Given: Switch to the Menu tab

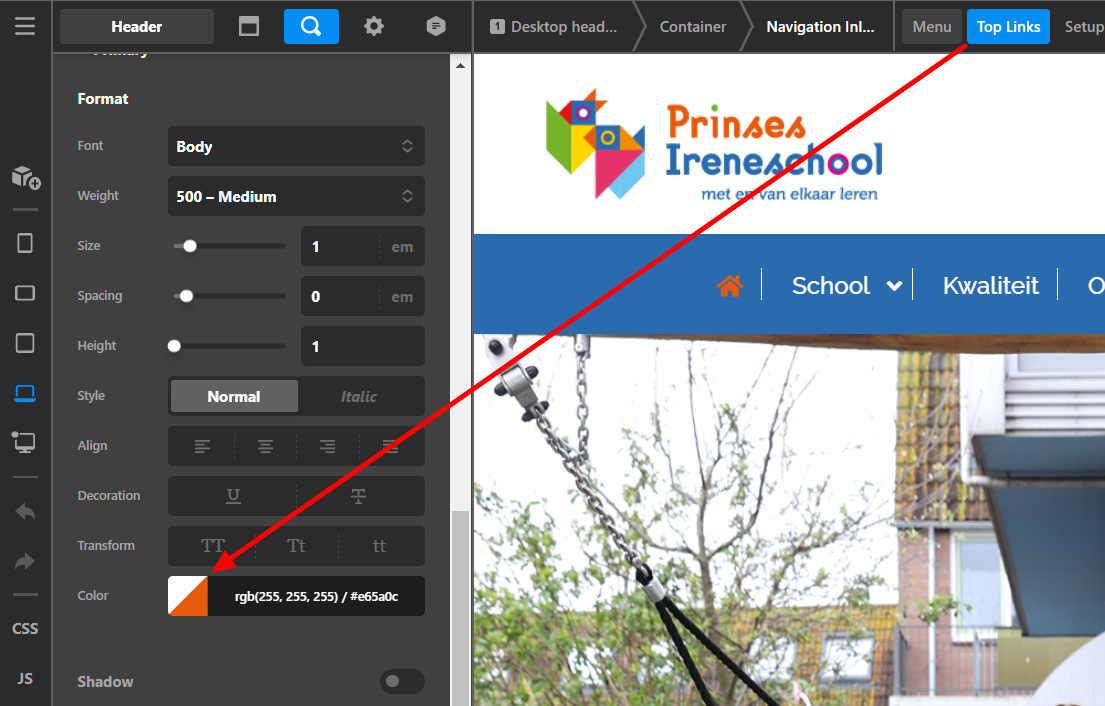Looking at the screenshot, I should (932, 27).
